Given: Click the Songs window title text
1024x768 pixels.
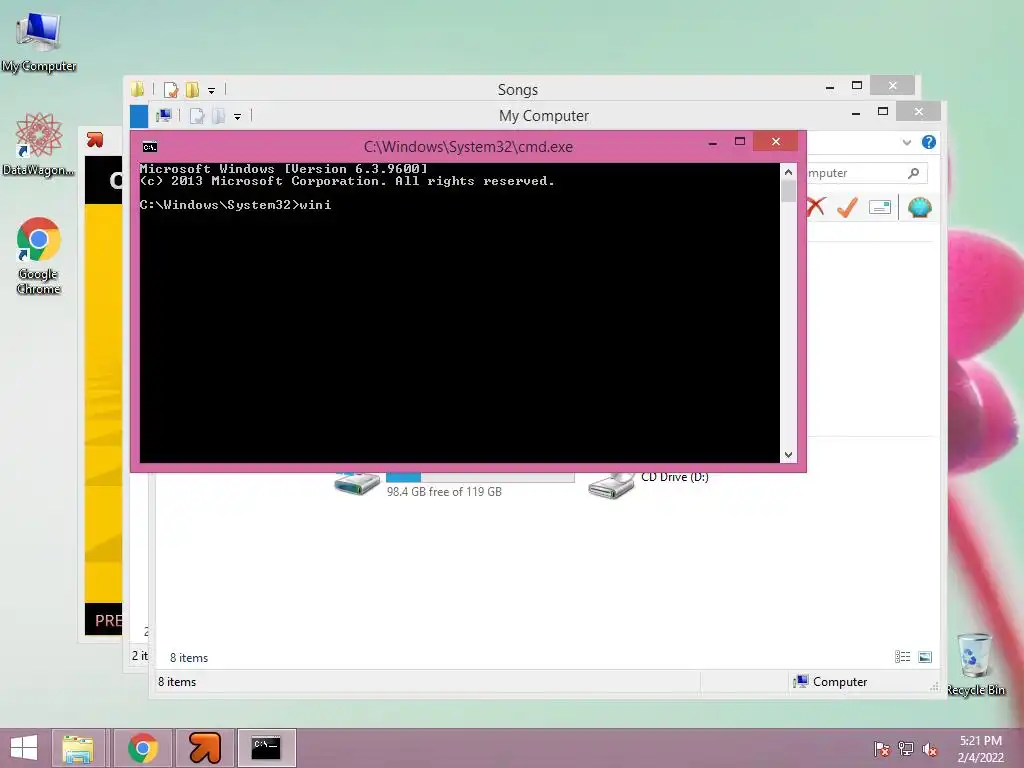Looking at the screenshot, I should tap(518, 89).
